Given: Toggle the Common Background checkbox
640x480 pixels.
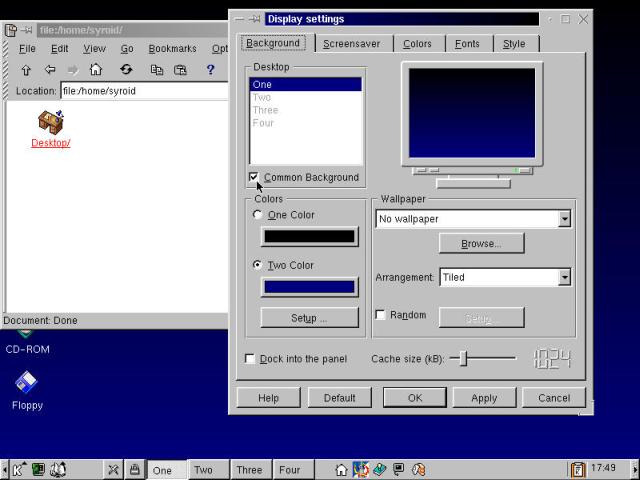Looking at the screenshot, I should coord(254,178).
